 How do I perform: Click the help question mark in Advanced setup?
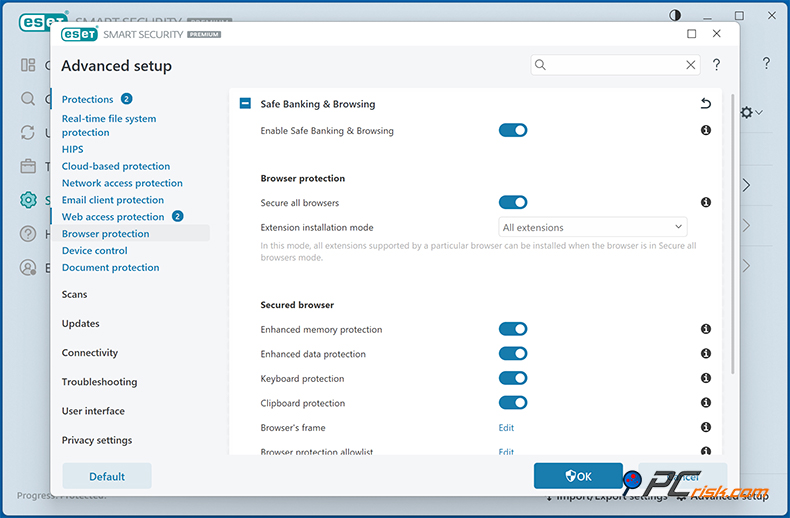point(717,65)
